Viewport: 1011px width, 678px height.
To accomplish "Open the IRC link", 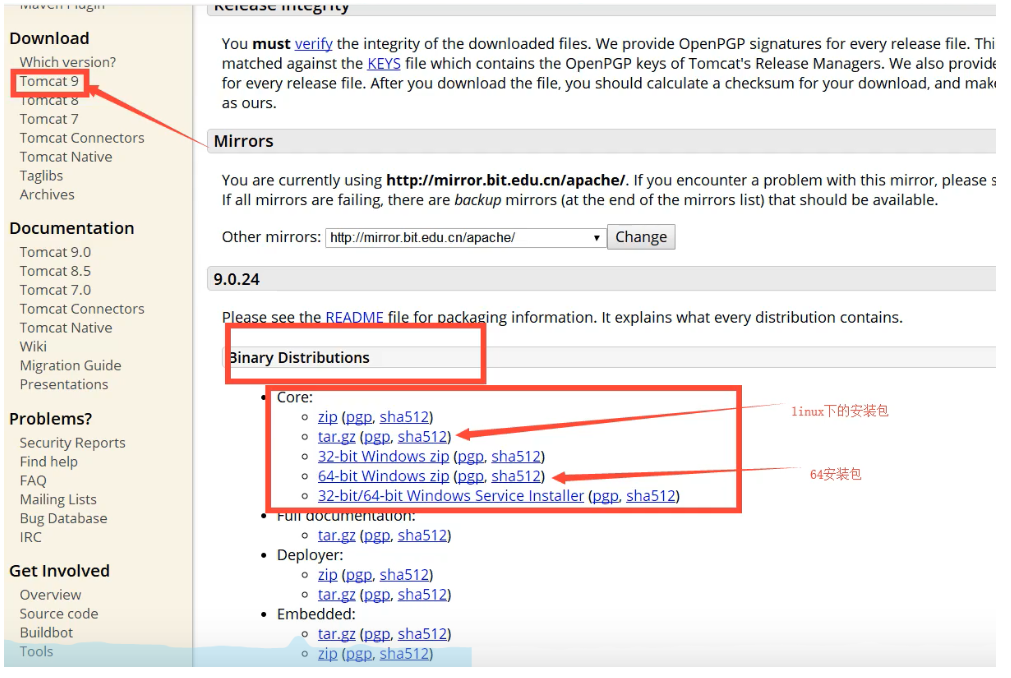I will coord(30,538).
